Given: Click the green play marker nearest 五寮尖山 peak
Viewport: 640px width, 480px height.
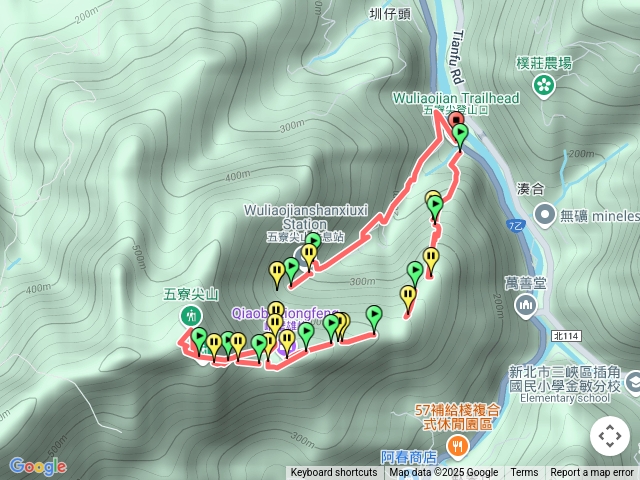Looking at the screenshot, I should (199, 338).
